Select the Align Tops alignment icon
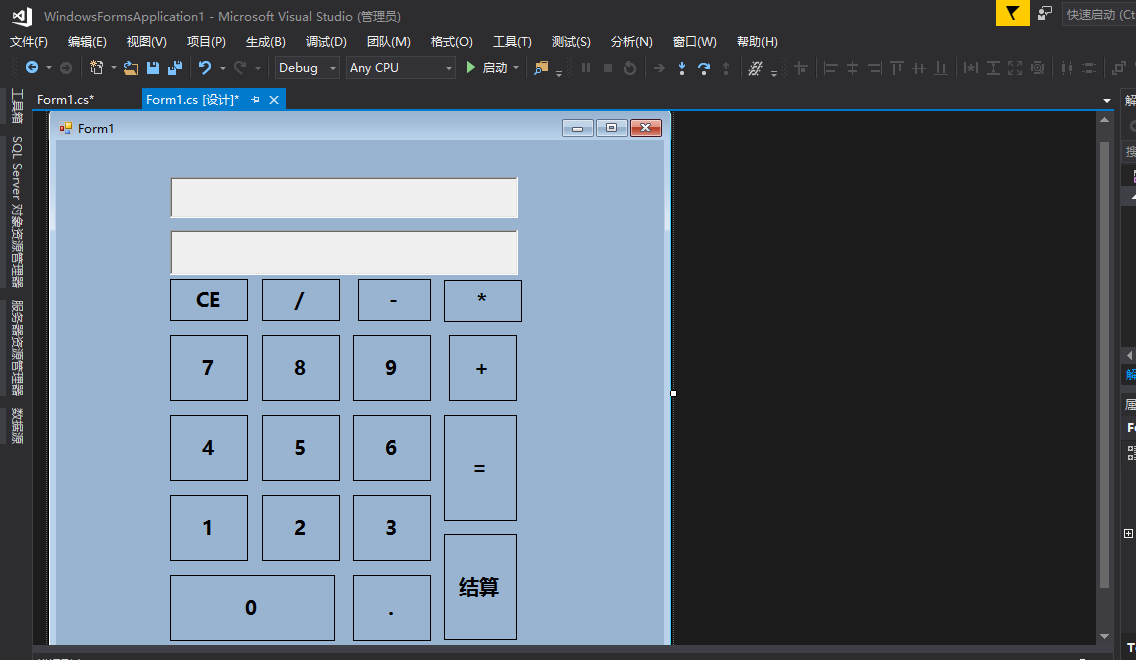1136x660 pixels. pyautogui.click(x=896, y=68)
